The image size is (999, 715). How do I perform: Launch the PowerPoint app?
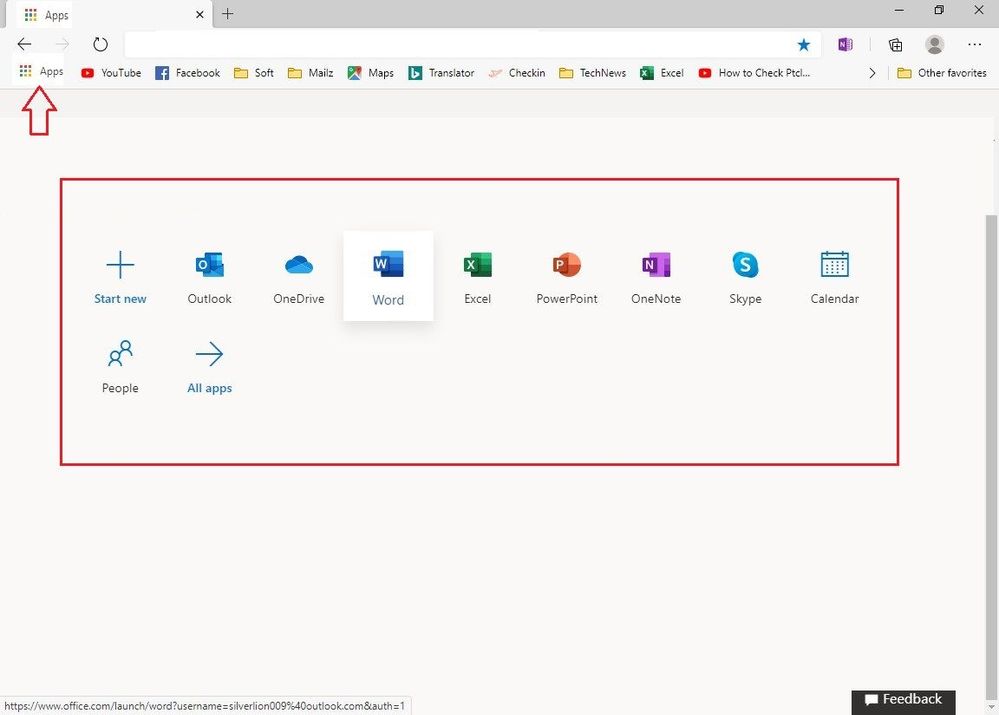pos(566,276)
